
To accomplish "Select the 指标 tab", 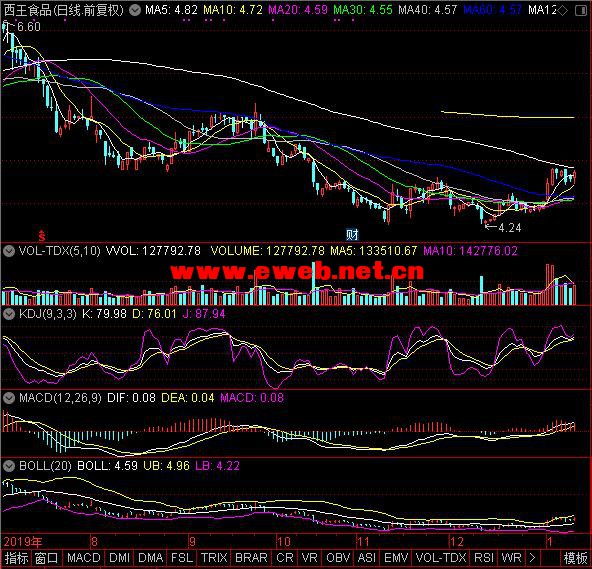I will pos(16,558).
